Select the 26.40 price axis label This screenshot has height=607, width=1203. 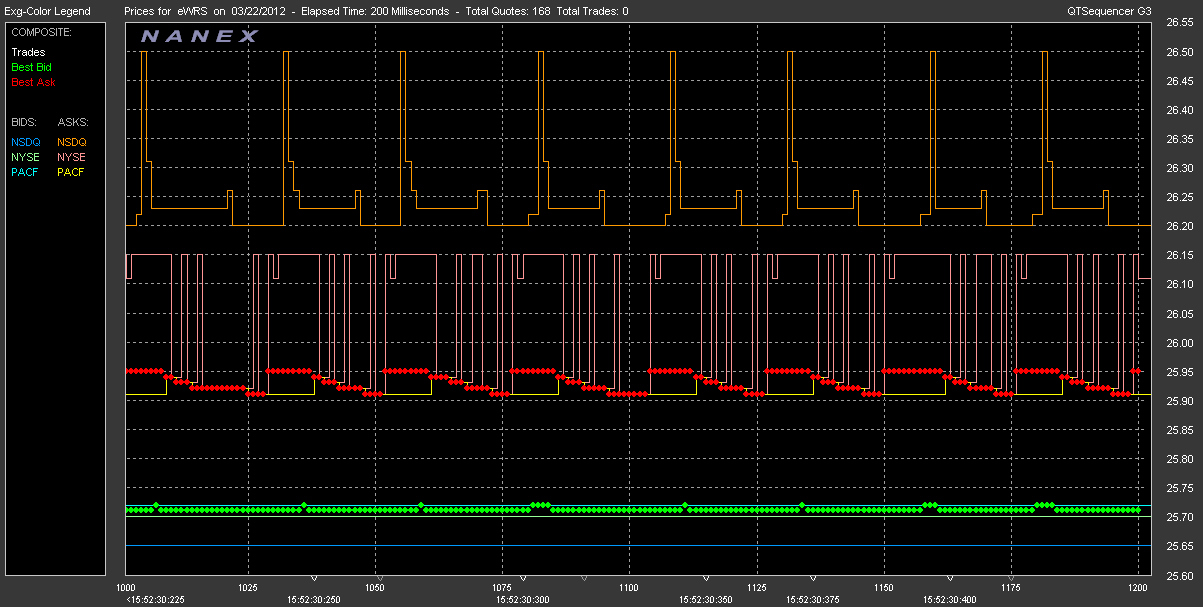click(1180, 110)
